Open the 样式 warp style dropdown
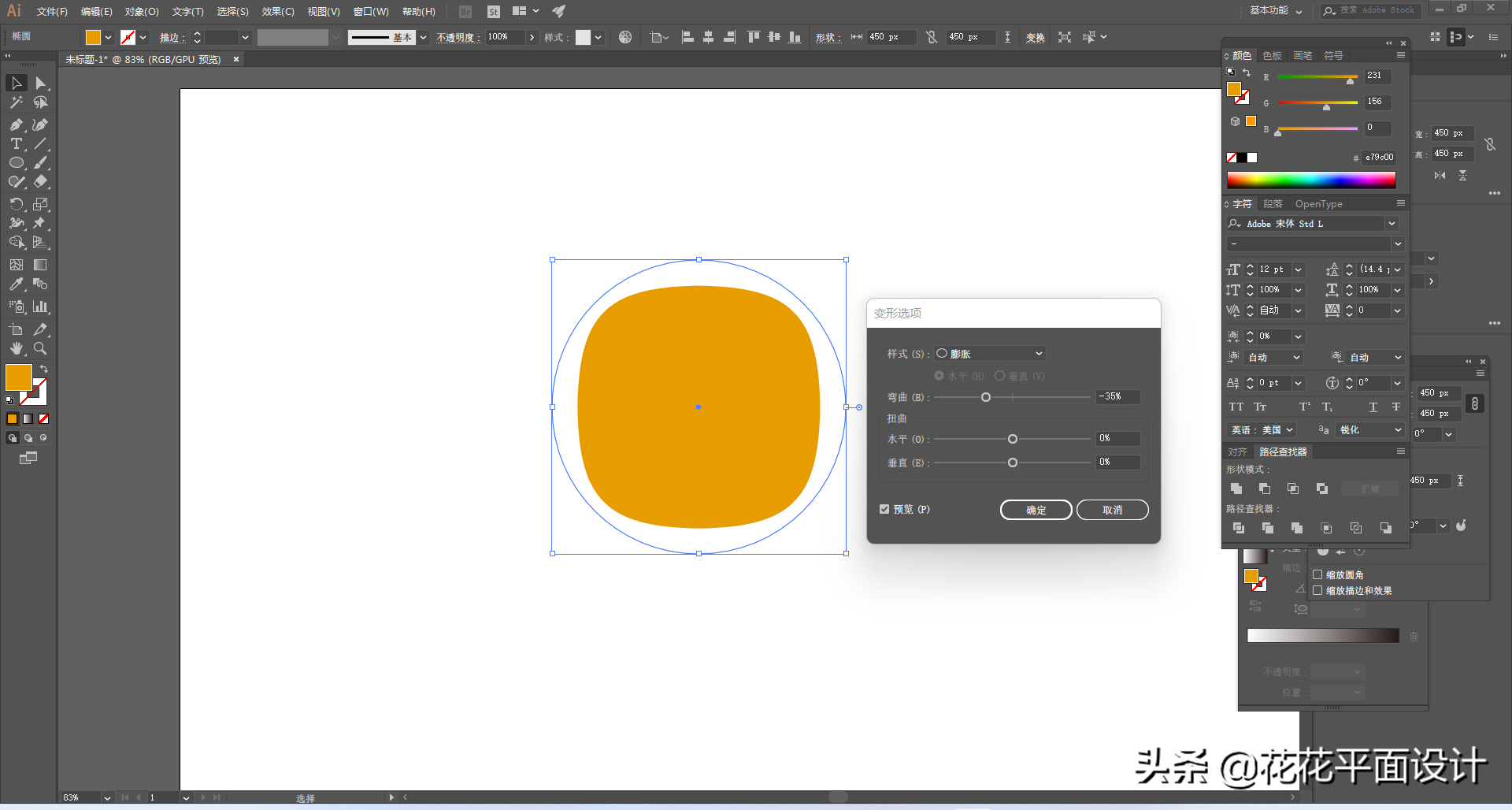This screenshot has height=810, width=1512. [x=990, y=354]
